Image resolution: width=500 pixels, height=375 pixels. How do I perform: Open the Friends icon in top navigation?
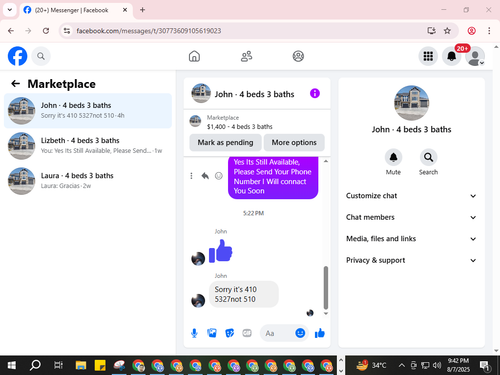pos(246,56)
